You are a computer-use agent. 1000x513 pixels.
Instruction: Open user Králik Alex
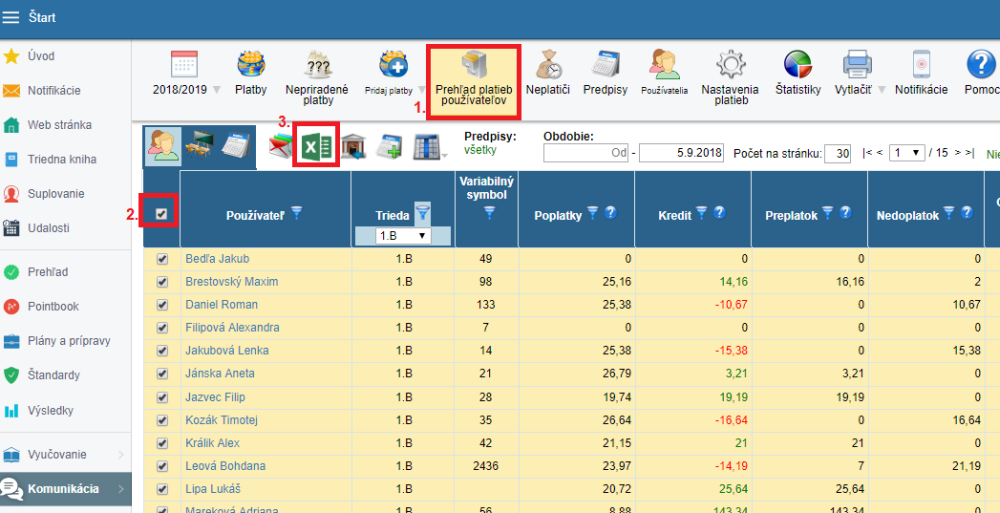[x=212, y=443]
